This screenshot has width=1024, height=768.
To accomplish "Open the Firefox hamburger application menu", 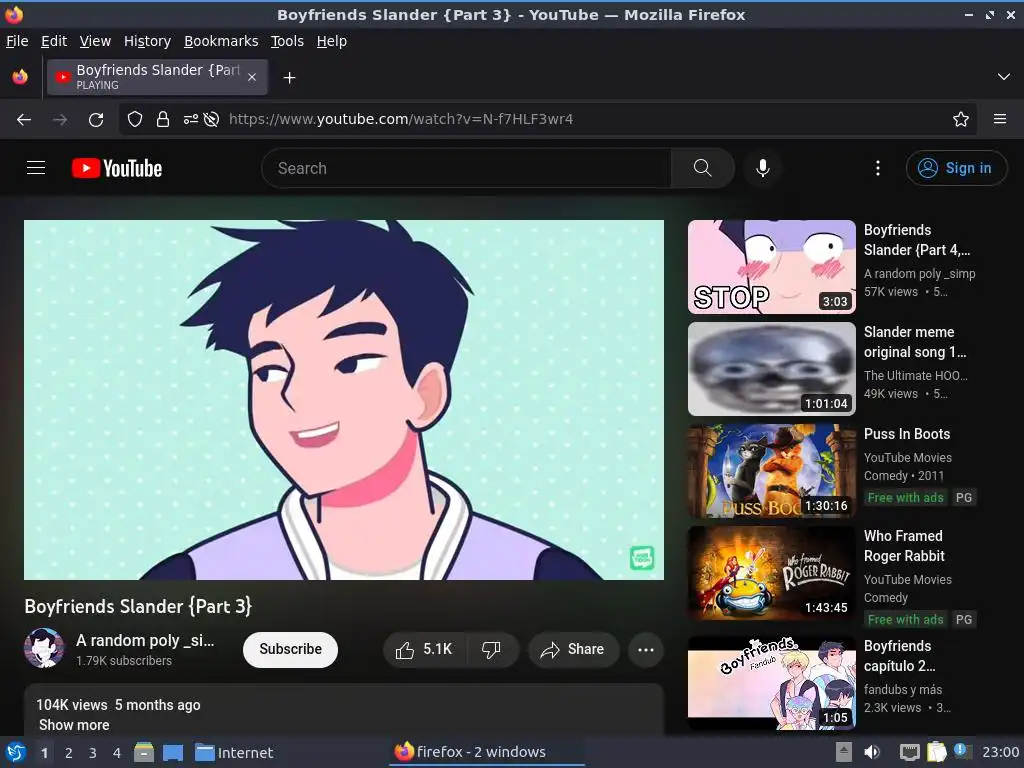I will tap(1000, 119).
